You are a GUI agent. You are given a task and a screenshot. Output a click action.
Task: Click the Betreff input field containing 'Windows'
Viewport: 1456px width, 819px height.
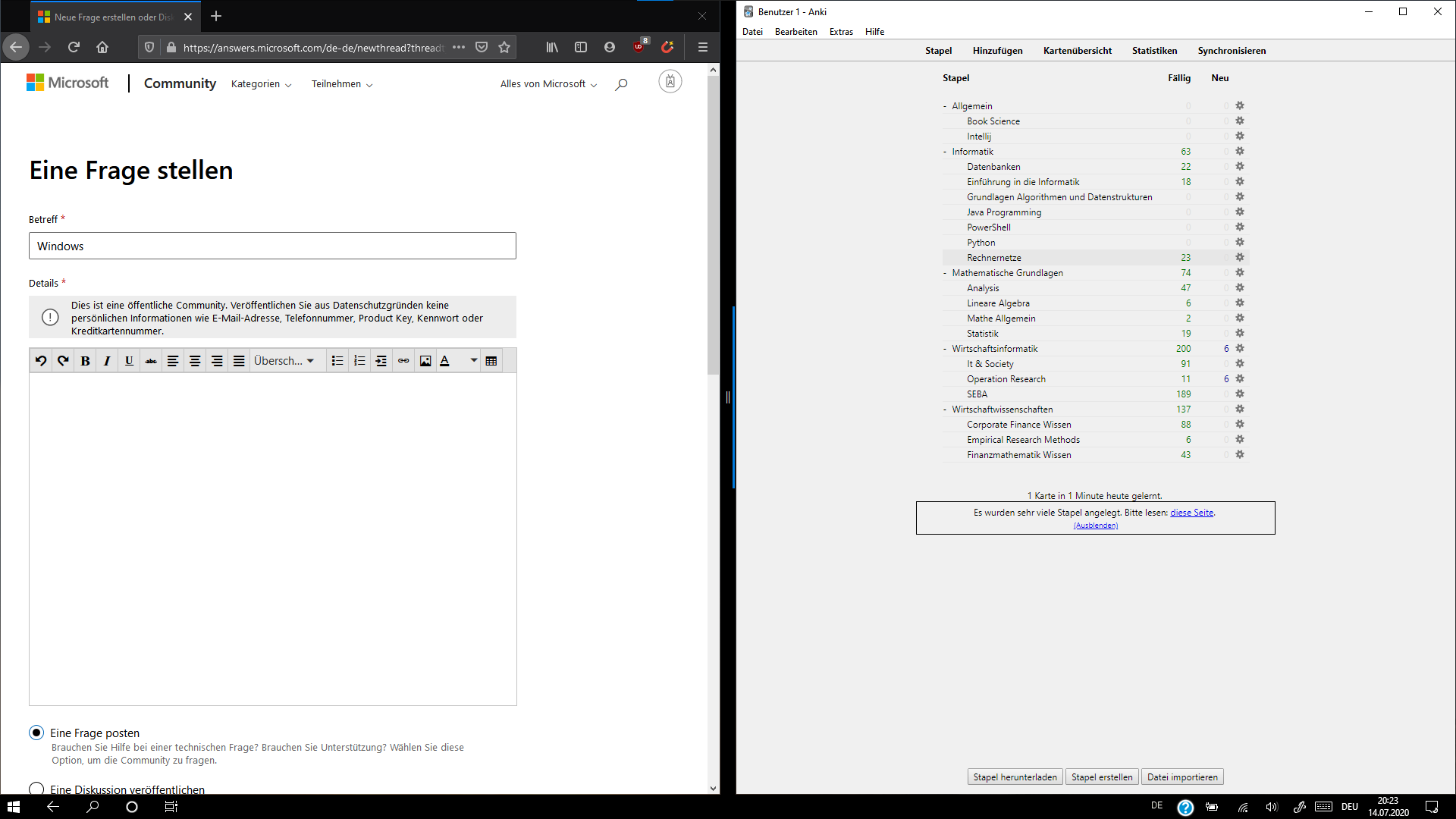tap(272, 246)
